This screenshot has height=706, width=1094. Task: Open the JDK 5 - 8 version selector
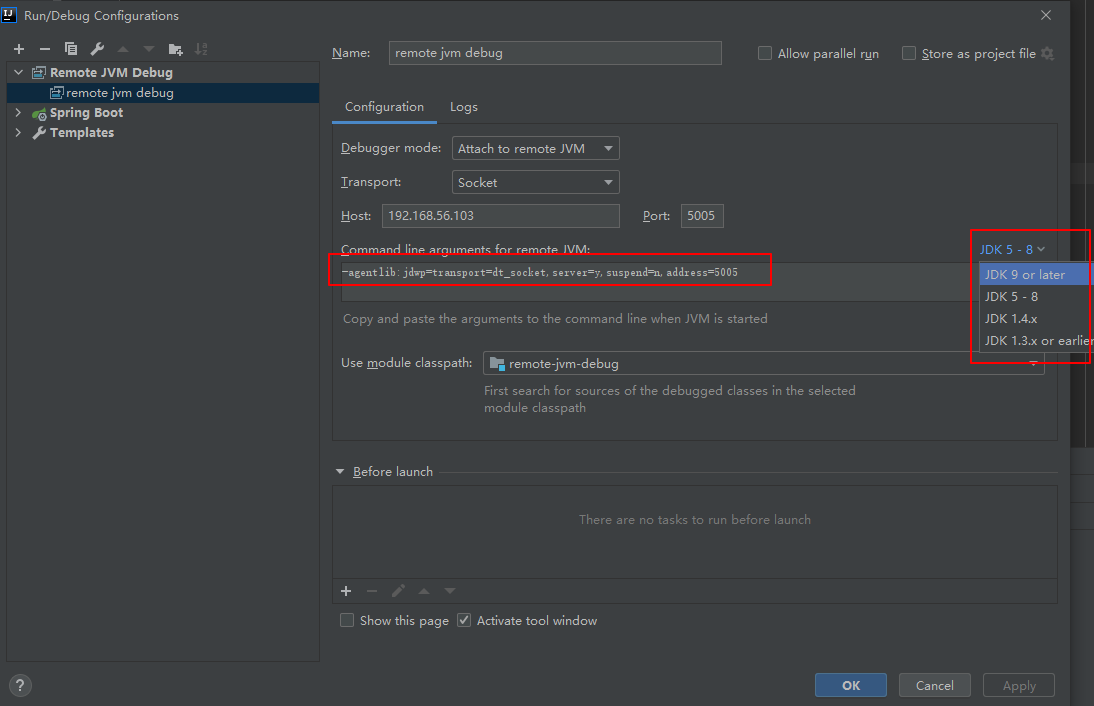point(1012,250)
